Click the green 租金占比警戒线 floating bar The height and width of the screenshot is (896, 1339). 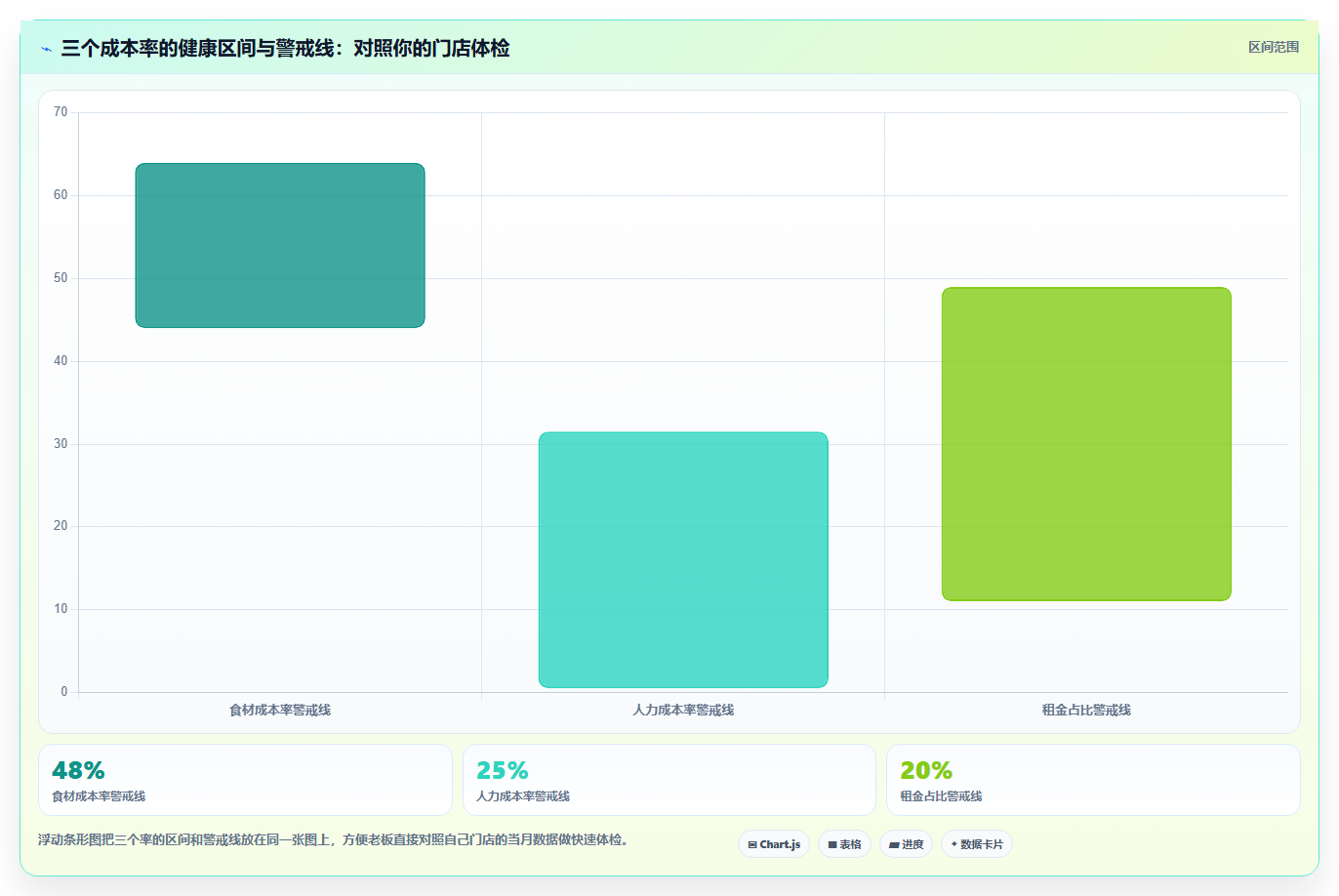(x=1086, y=444)
